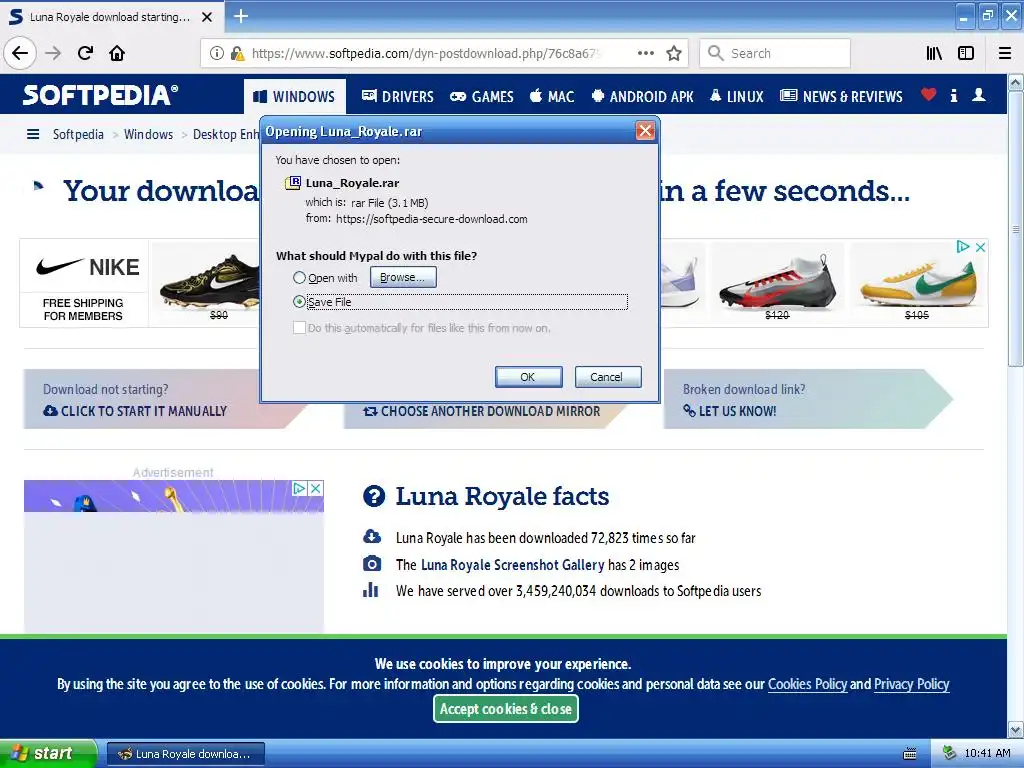This screenshot has height=768, width=1024.
Task: Click Let us know broken link report
Action: click(x=729, y=411)
